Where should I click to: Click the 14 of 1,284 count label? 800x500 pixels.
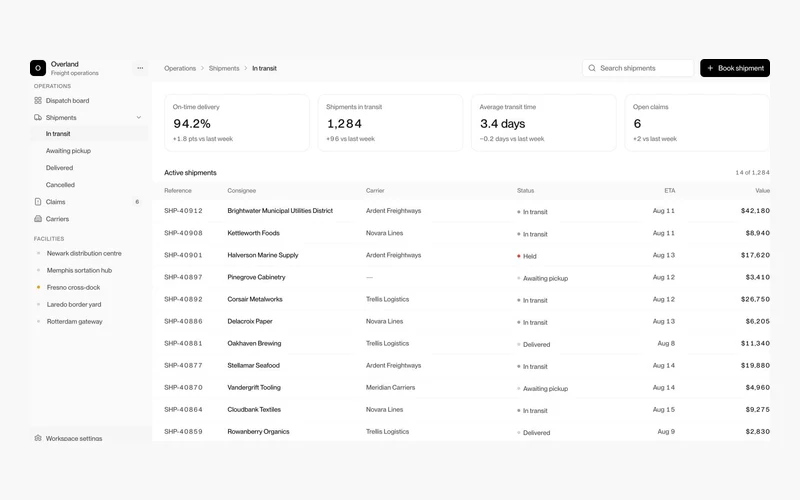point(752,173)
